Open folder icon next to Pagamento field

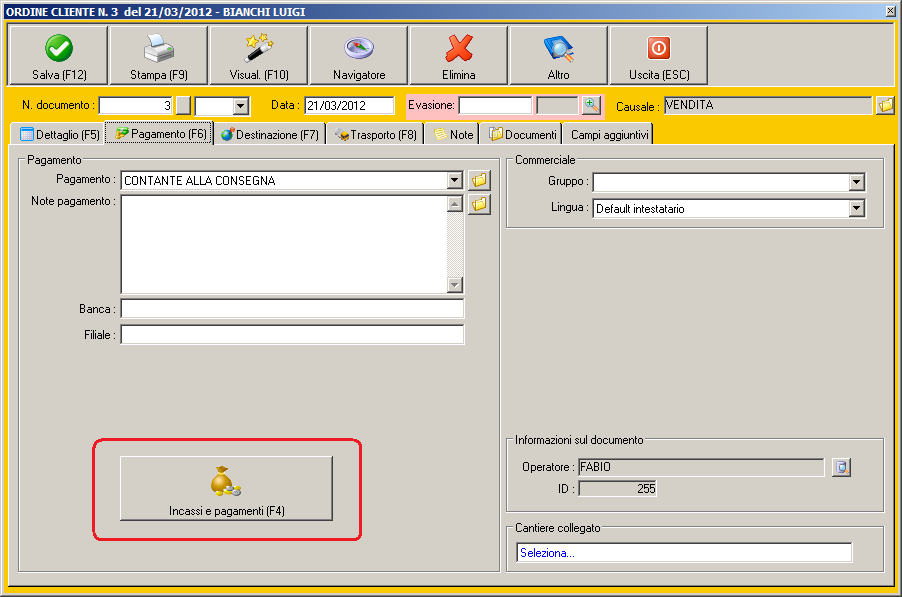tap(479, 181)
